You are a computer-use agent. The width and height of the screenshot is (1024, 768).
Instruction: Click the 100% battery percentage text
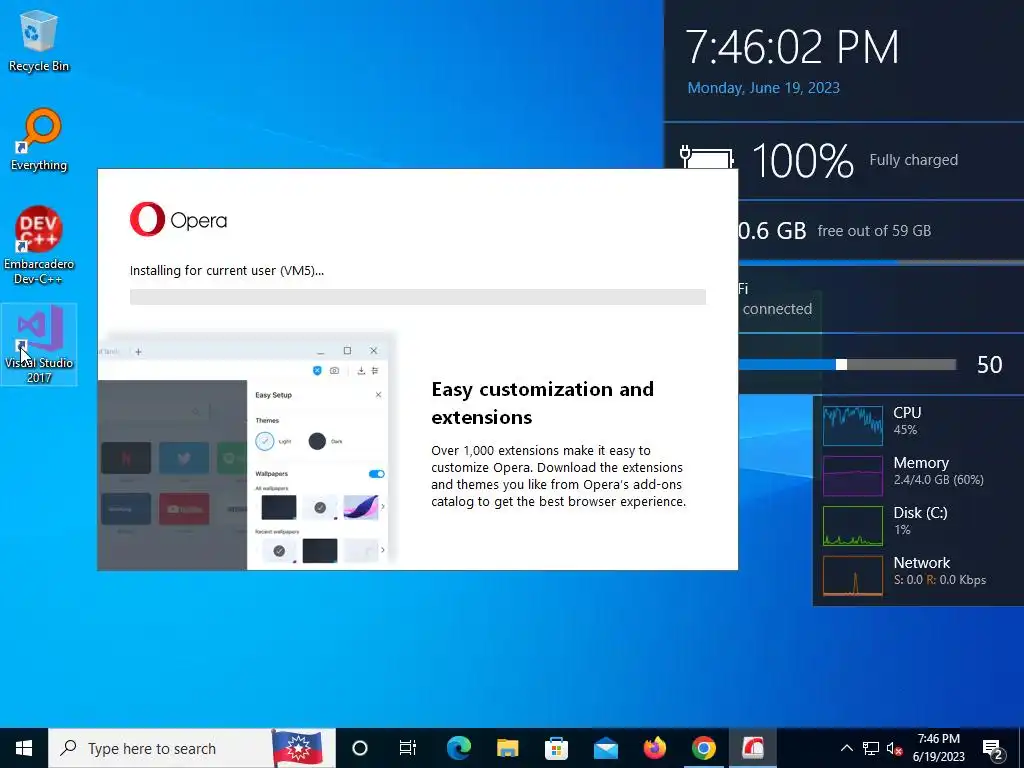[803, 160]
